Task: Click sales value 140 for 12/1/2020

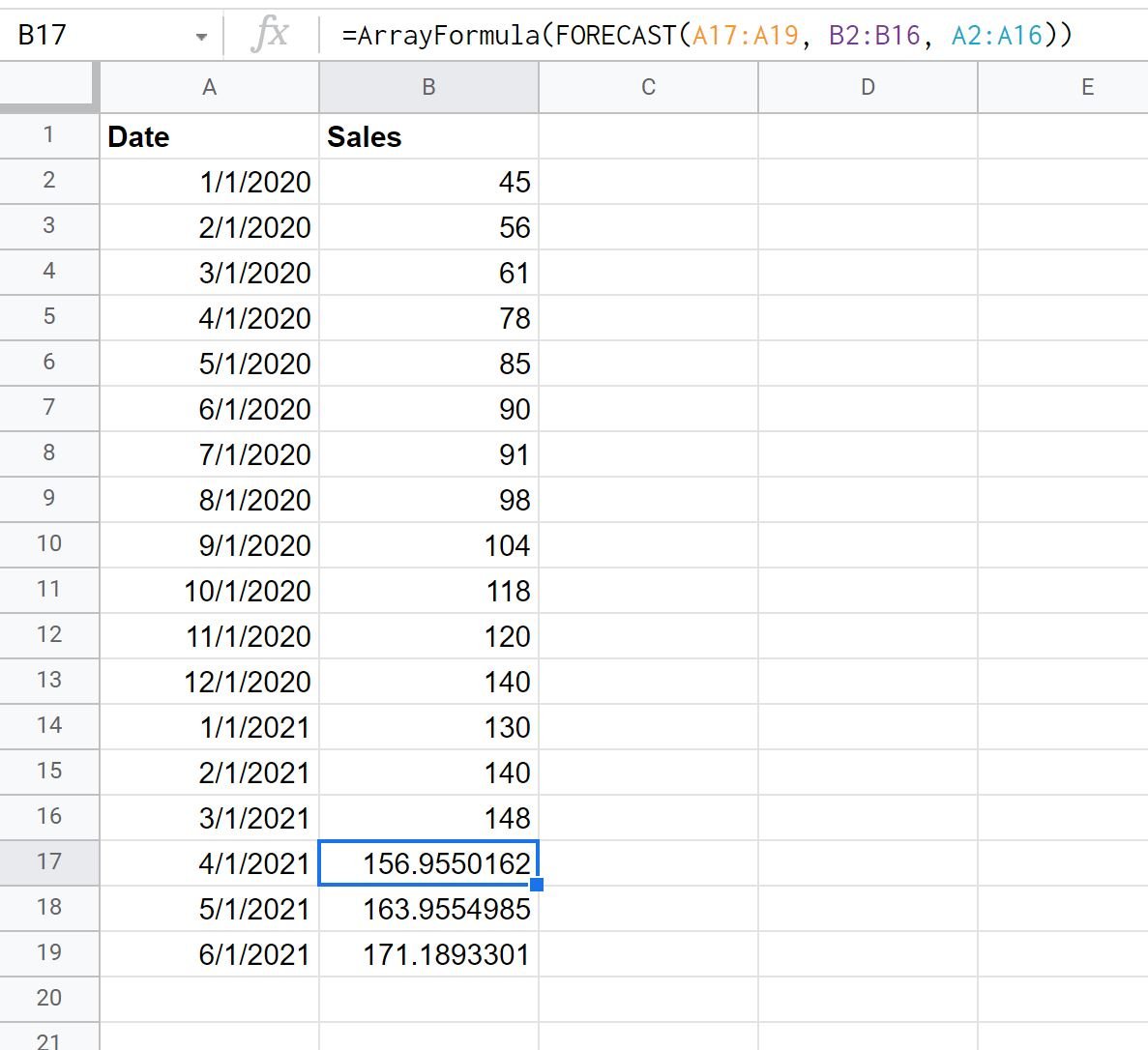Action: point(429,682)
